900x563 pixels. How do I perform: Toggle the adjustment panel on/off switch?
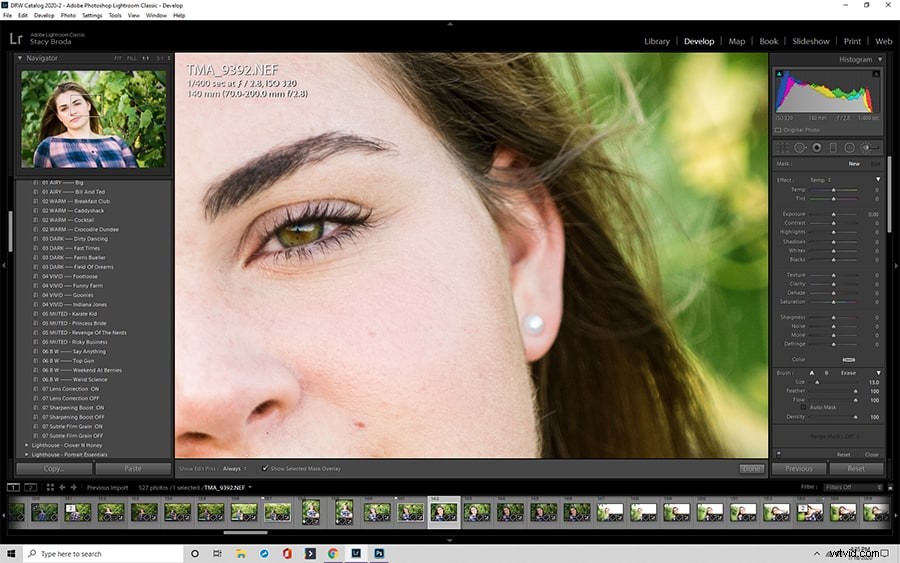[x=779, y=454]
